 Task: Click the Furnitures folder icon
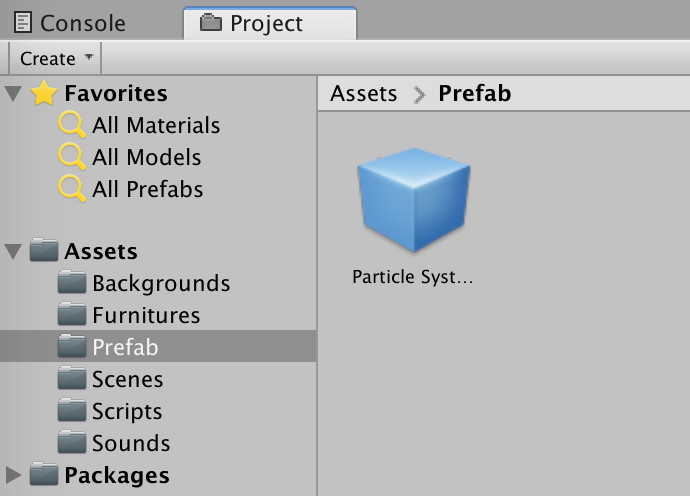[72, 314]
